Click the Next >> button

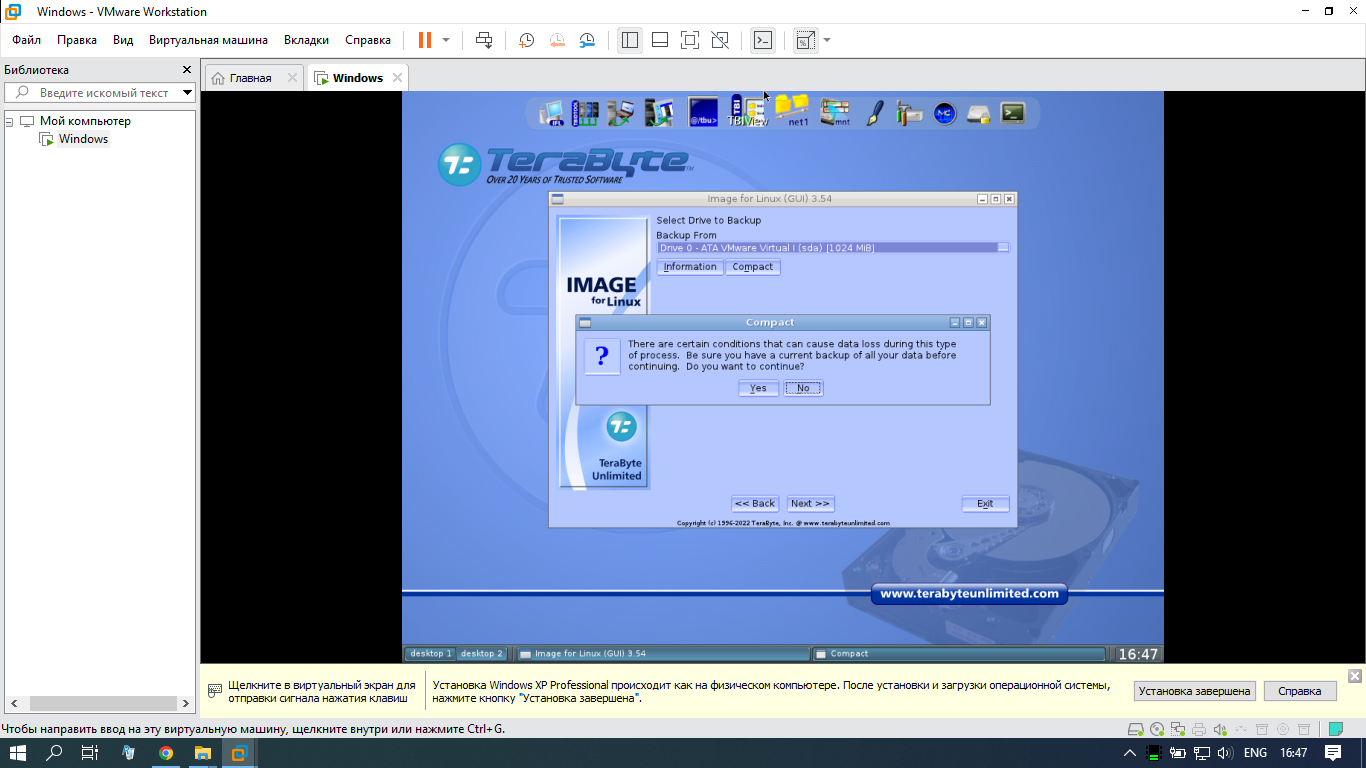coord(810,504)
